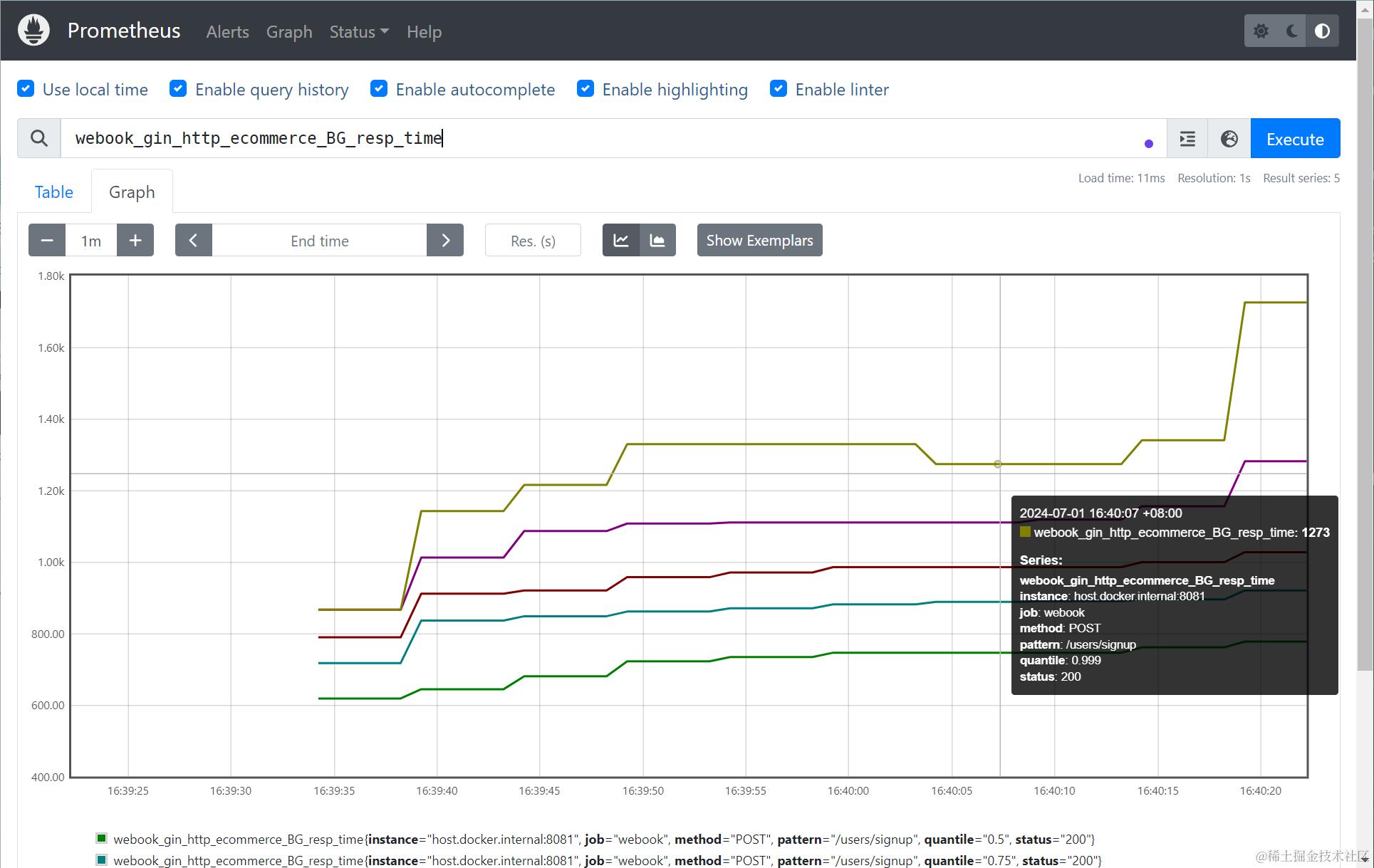This screenshot has width=1374, height=868.
Task: Open the Help link
Action: click(424, 32)
